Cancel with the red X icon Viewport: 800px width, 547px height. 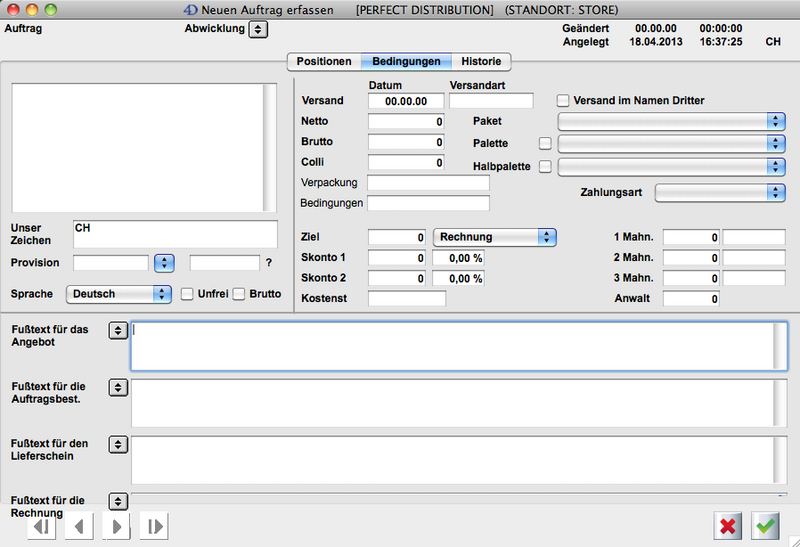pos(728,526)
